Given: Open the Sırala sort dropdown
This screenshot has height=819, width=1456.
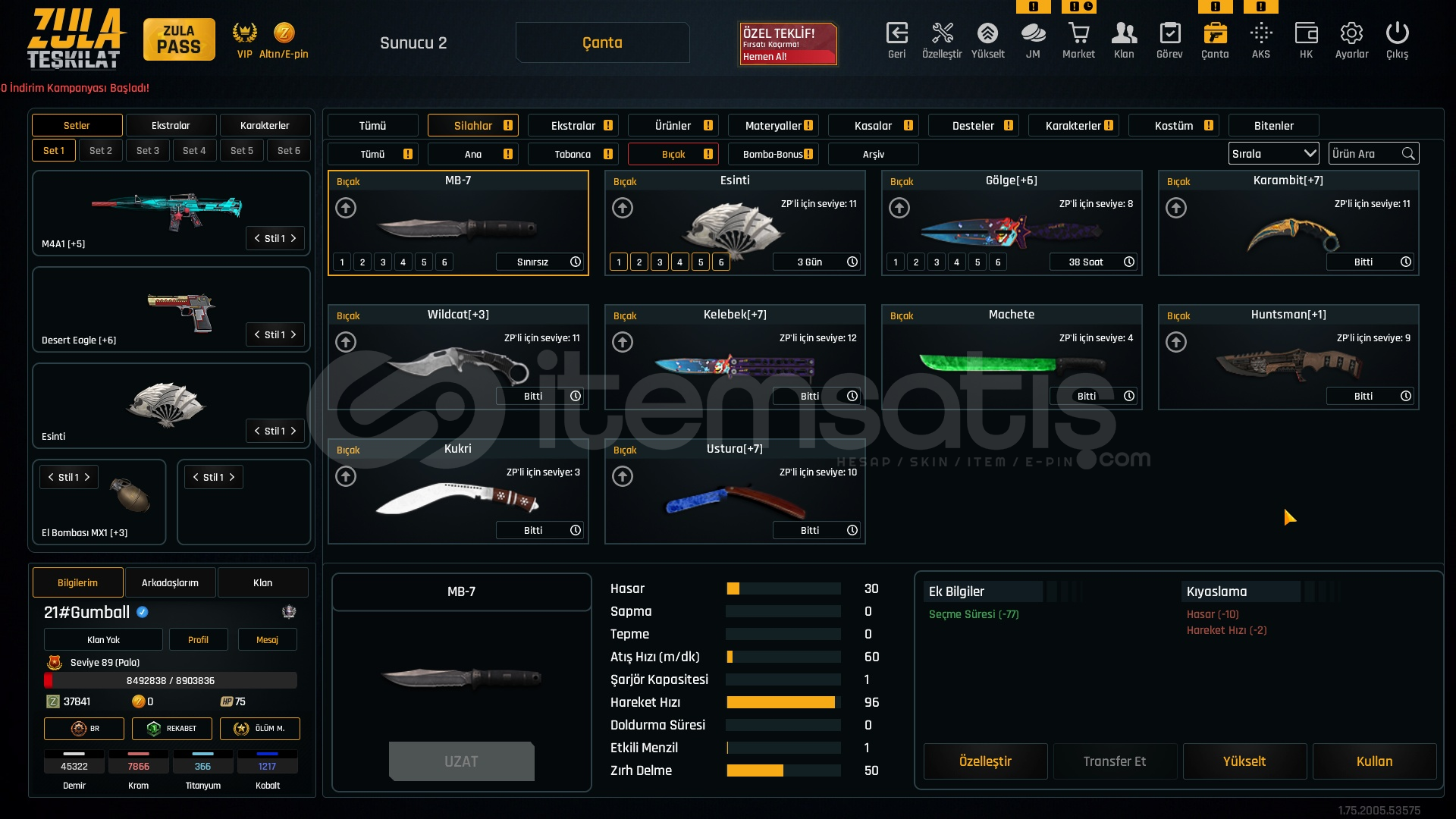Looking at the screenshot, I should tap(1273, 154).
